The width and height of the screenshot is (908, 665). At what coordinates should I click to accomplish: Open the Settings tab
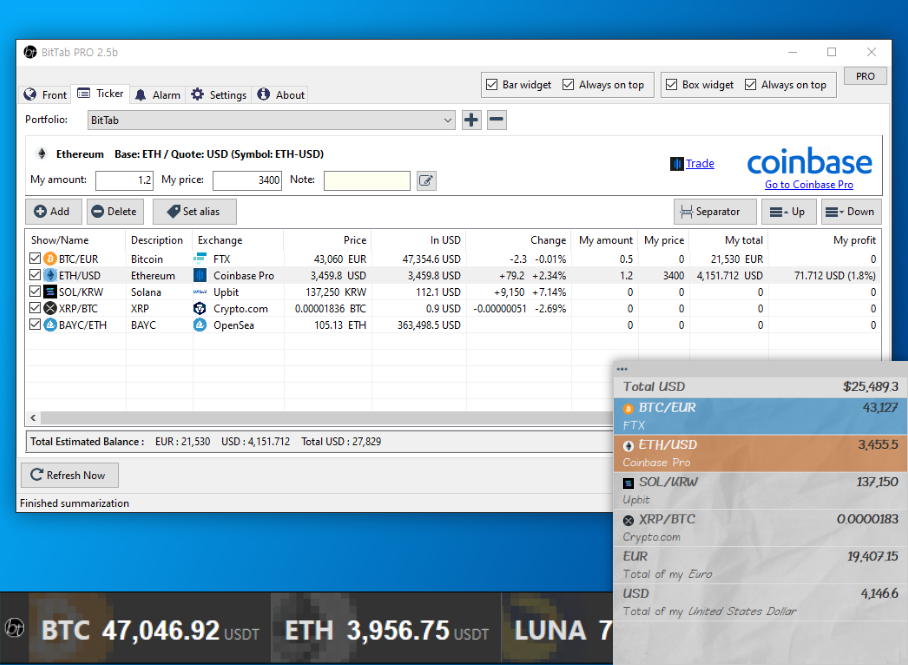218,94
